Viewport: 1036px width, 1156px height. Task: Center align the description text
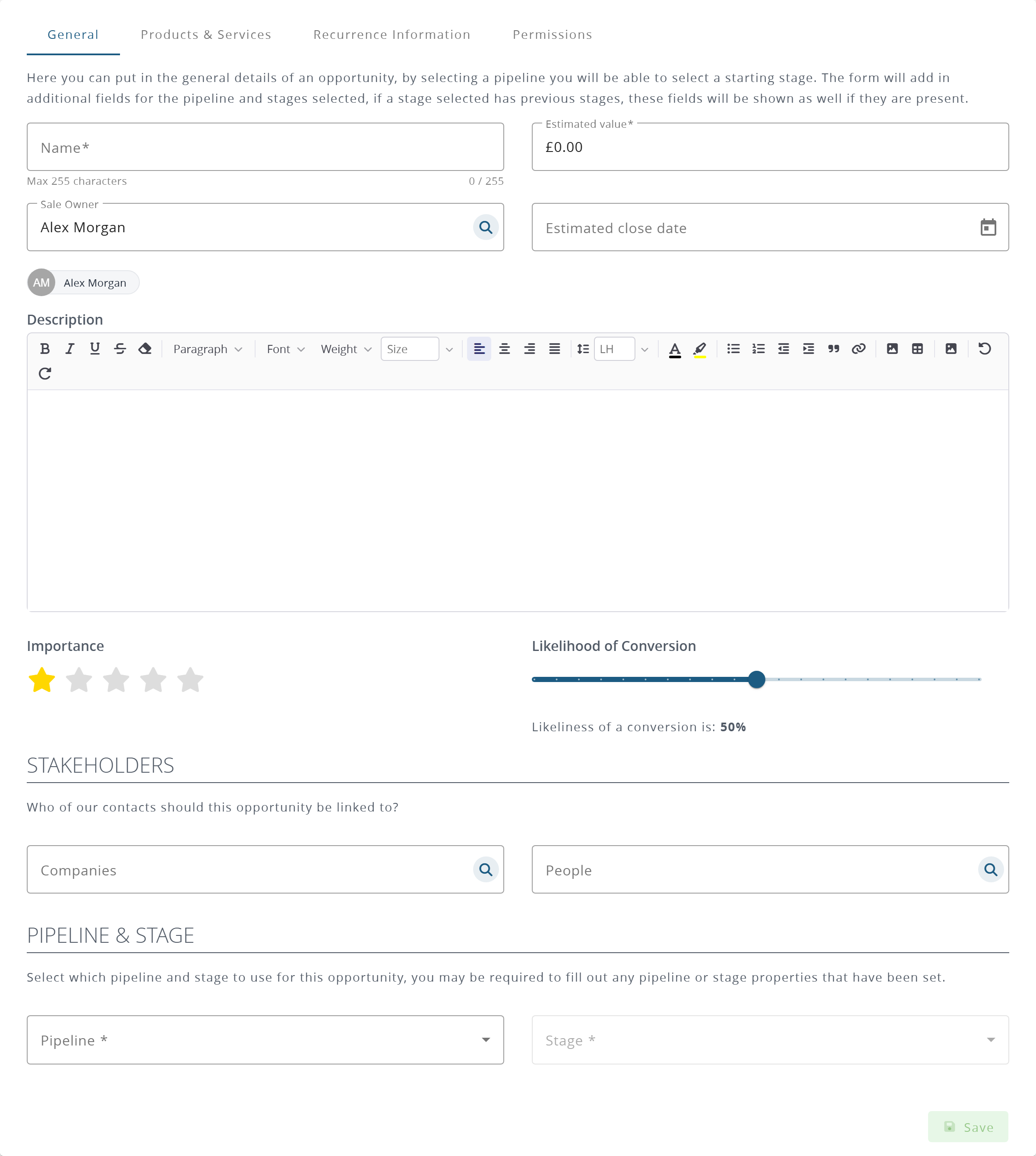click(504, 349)
